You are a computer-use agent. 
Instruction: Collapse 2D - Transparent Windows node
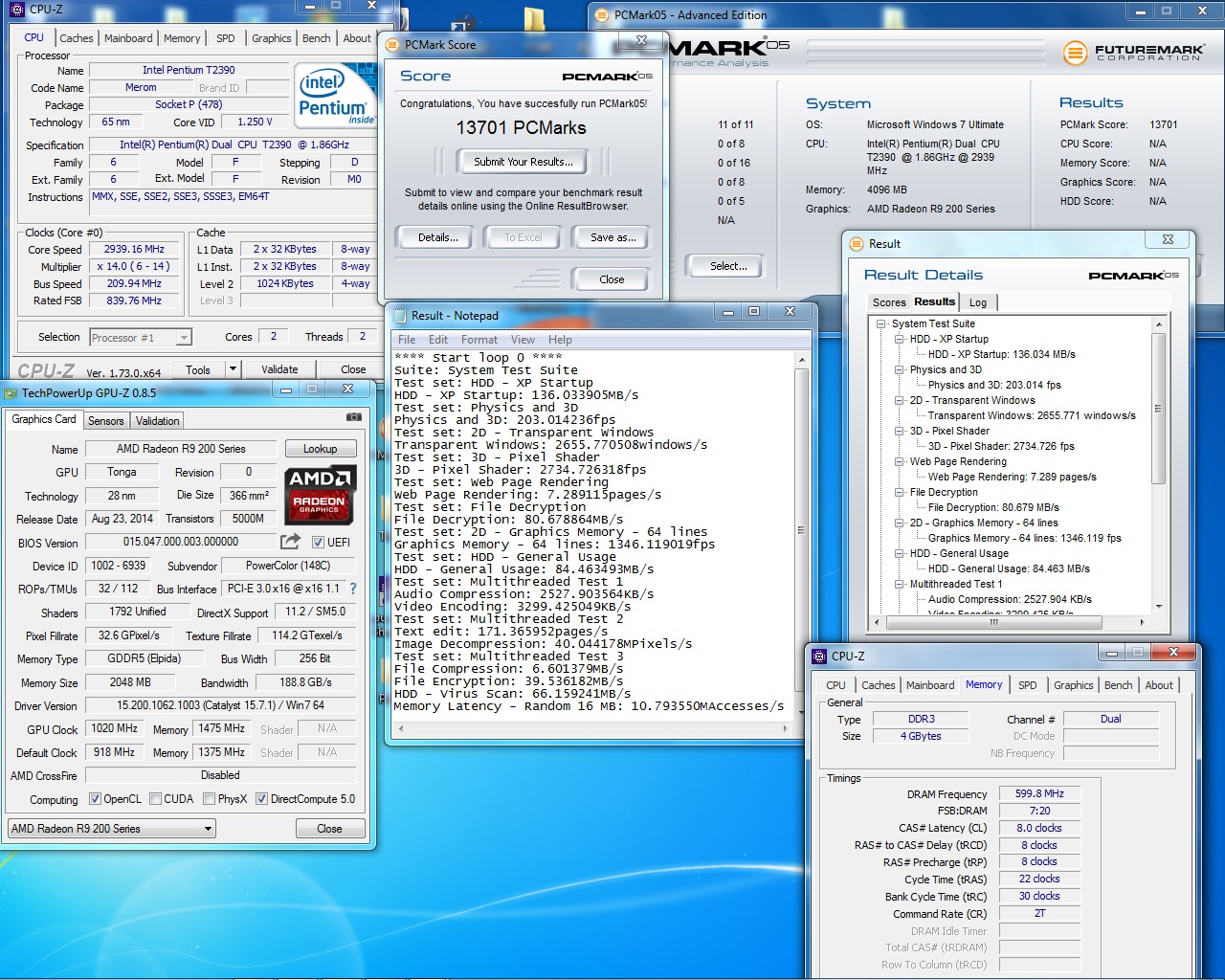899,400
